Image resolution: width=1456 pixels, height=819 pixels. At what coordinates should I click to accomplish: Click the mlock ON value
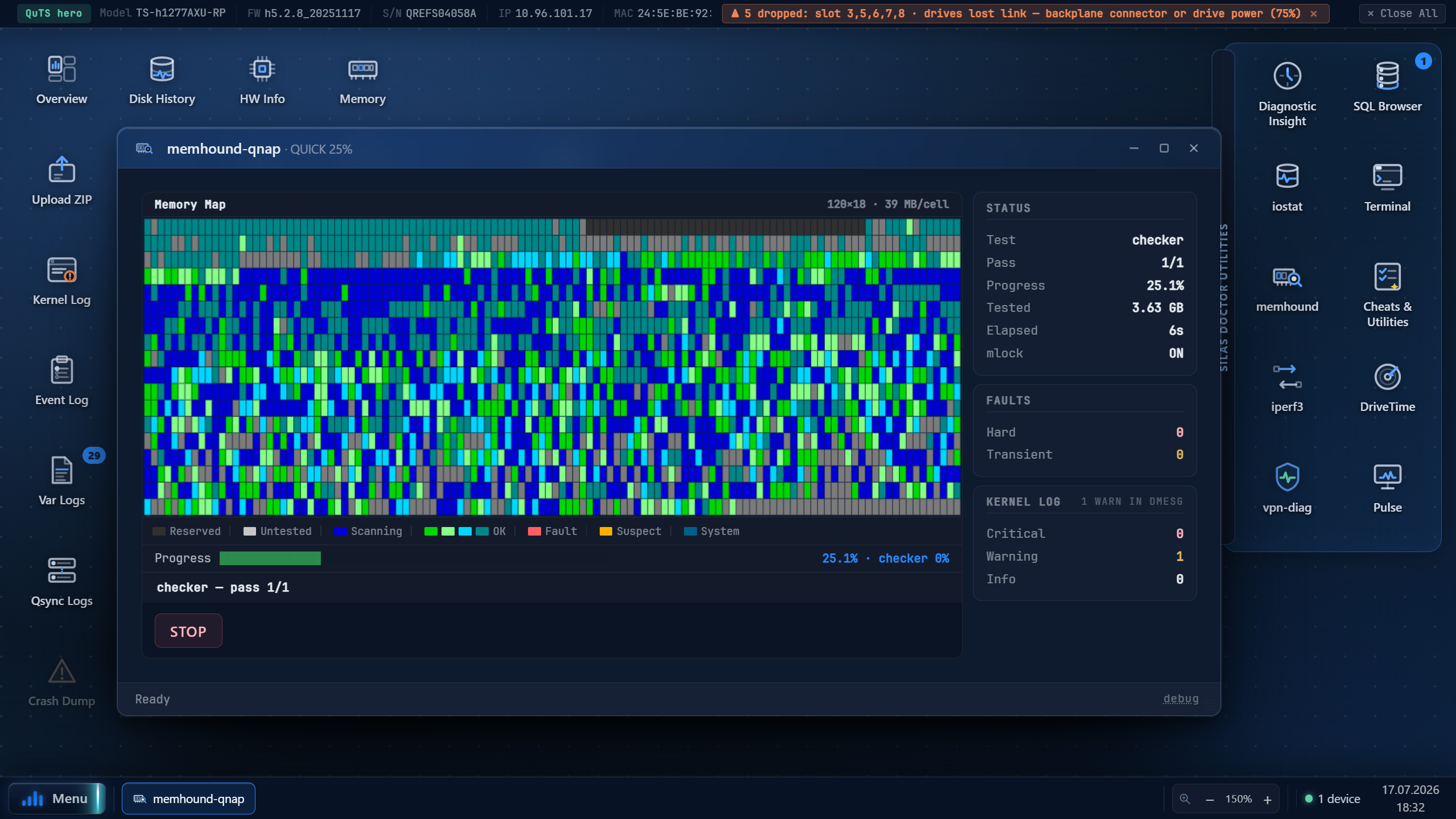pos(1176,353)
